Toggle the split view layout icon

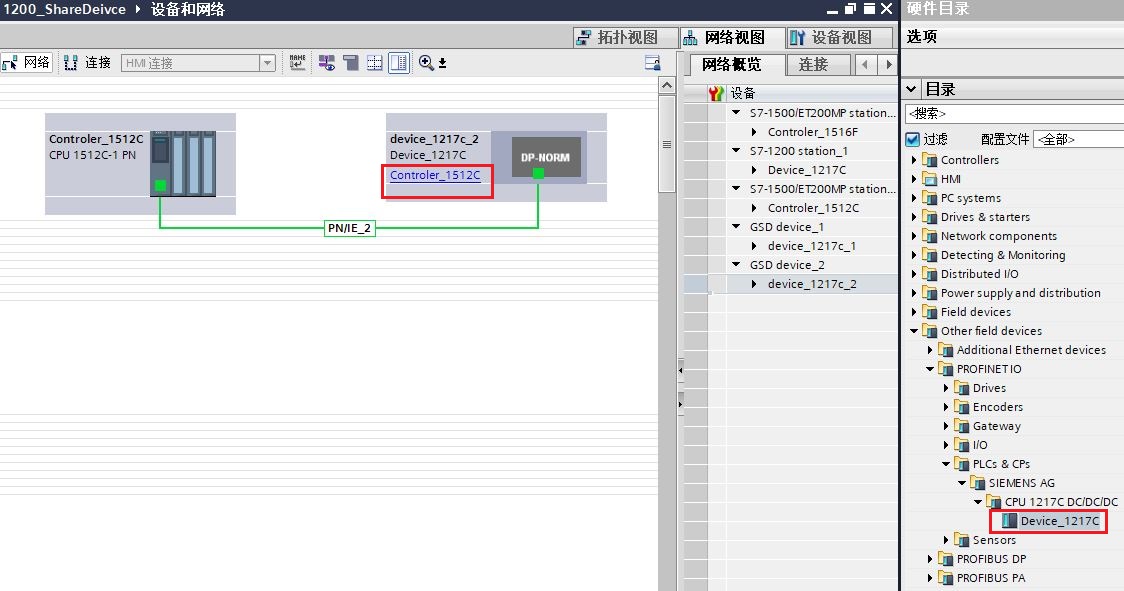(x=399, y=63)
